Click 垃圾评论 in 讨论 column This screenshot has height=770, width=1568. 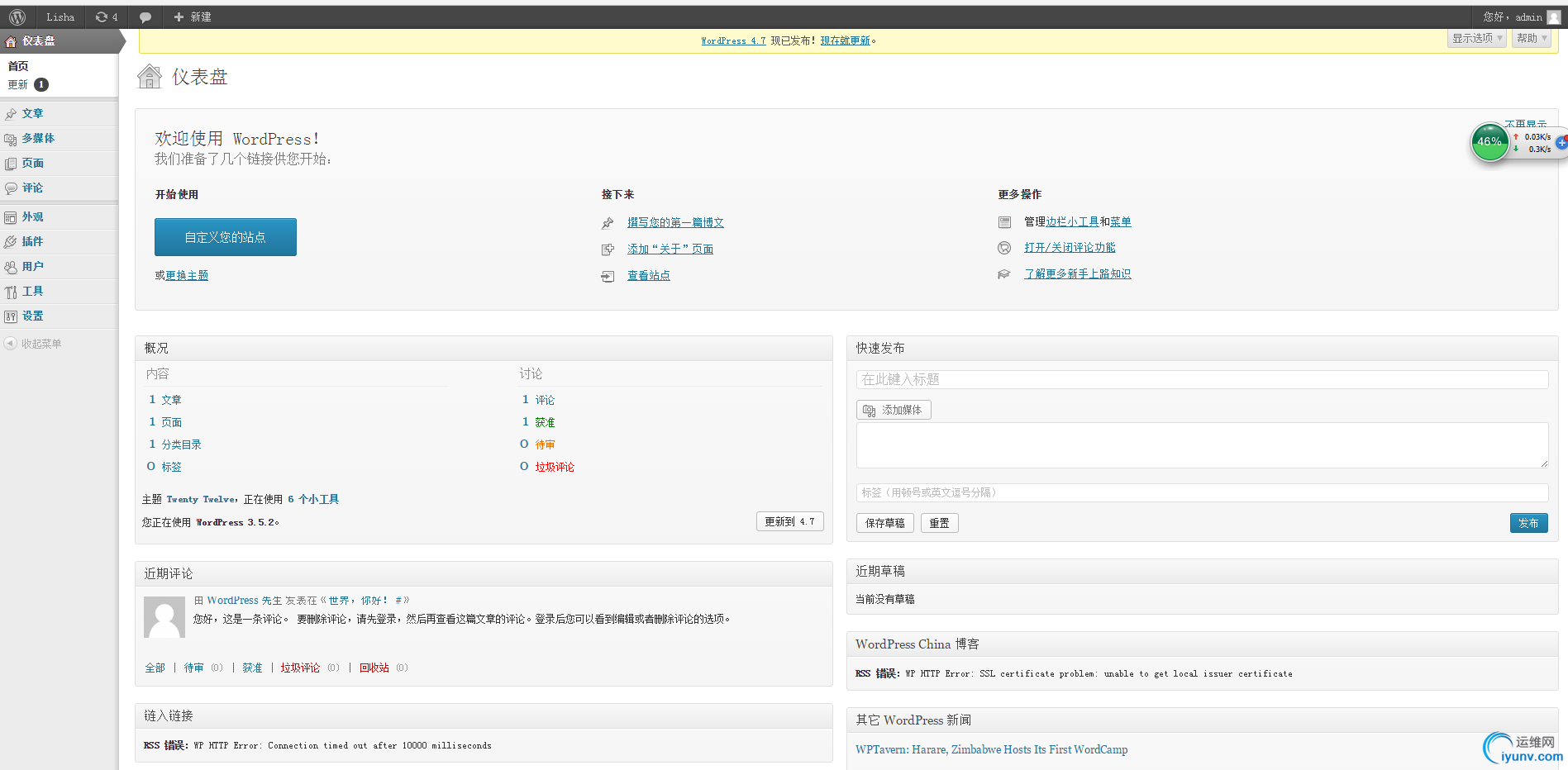pos(555,467)
